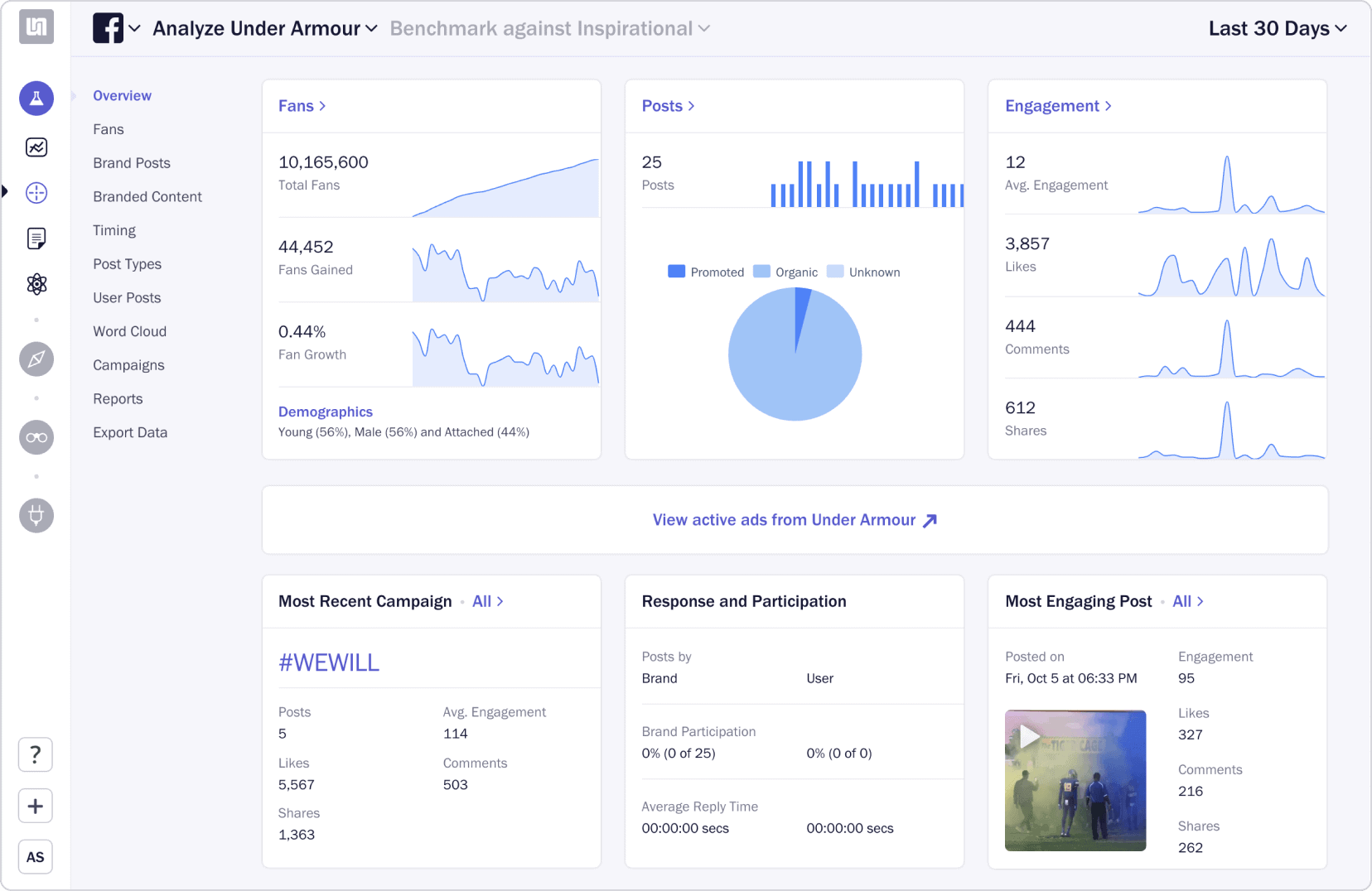Click the posts pie chart
The width and height of the screenshot is (1372, 891).
795,354
